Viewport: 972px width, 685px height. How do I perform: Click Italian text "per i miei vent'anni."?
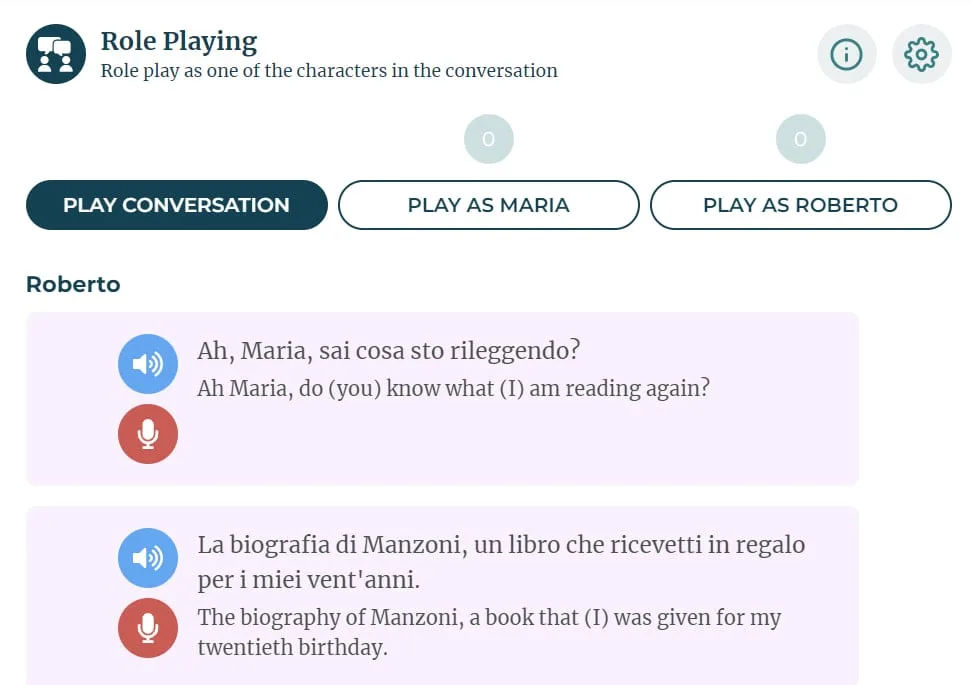309,580
